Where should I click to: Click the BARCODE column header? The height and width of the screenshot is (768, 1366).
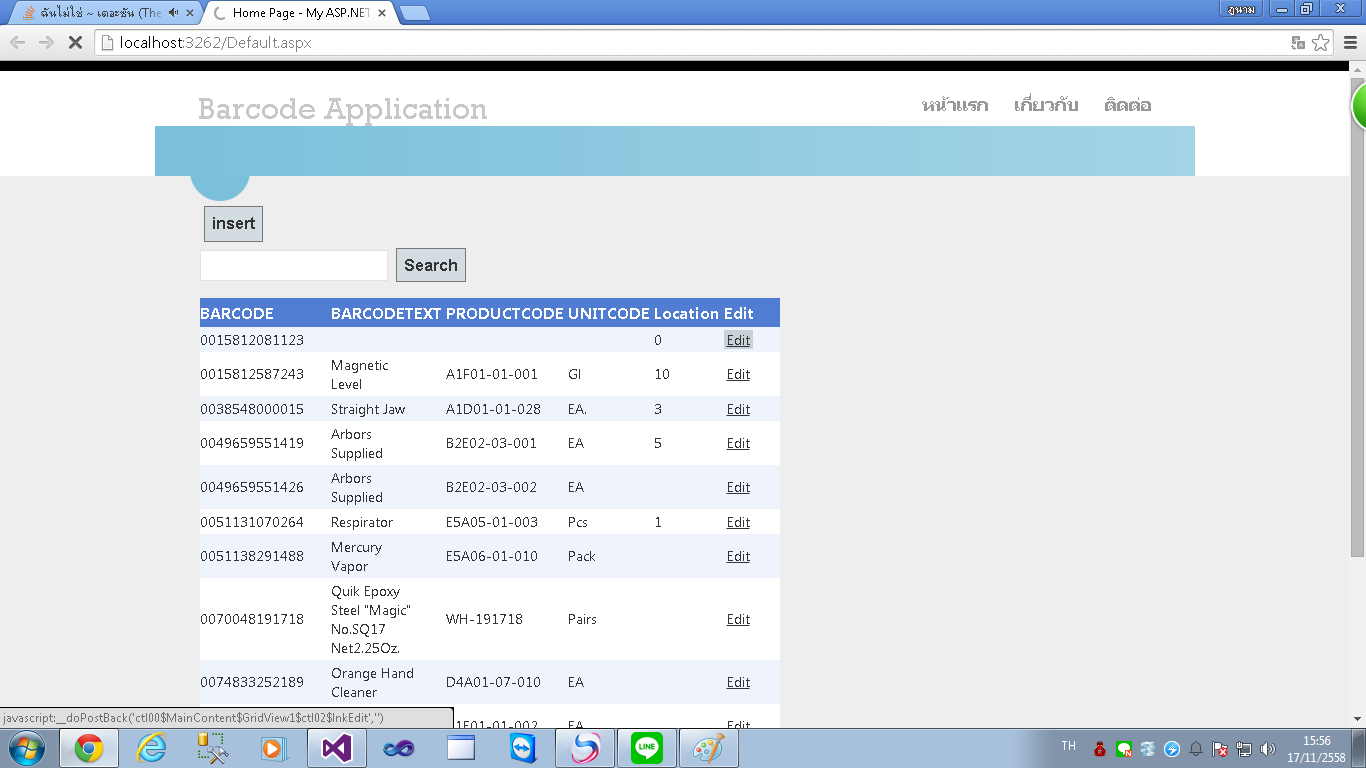coord(237,313)
